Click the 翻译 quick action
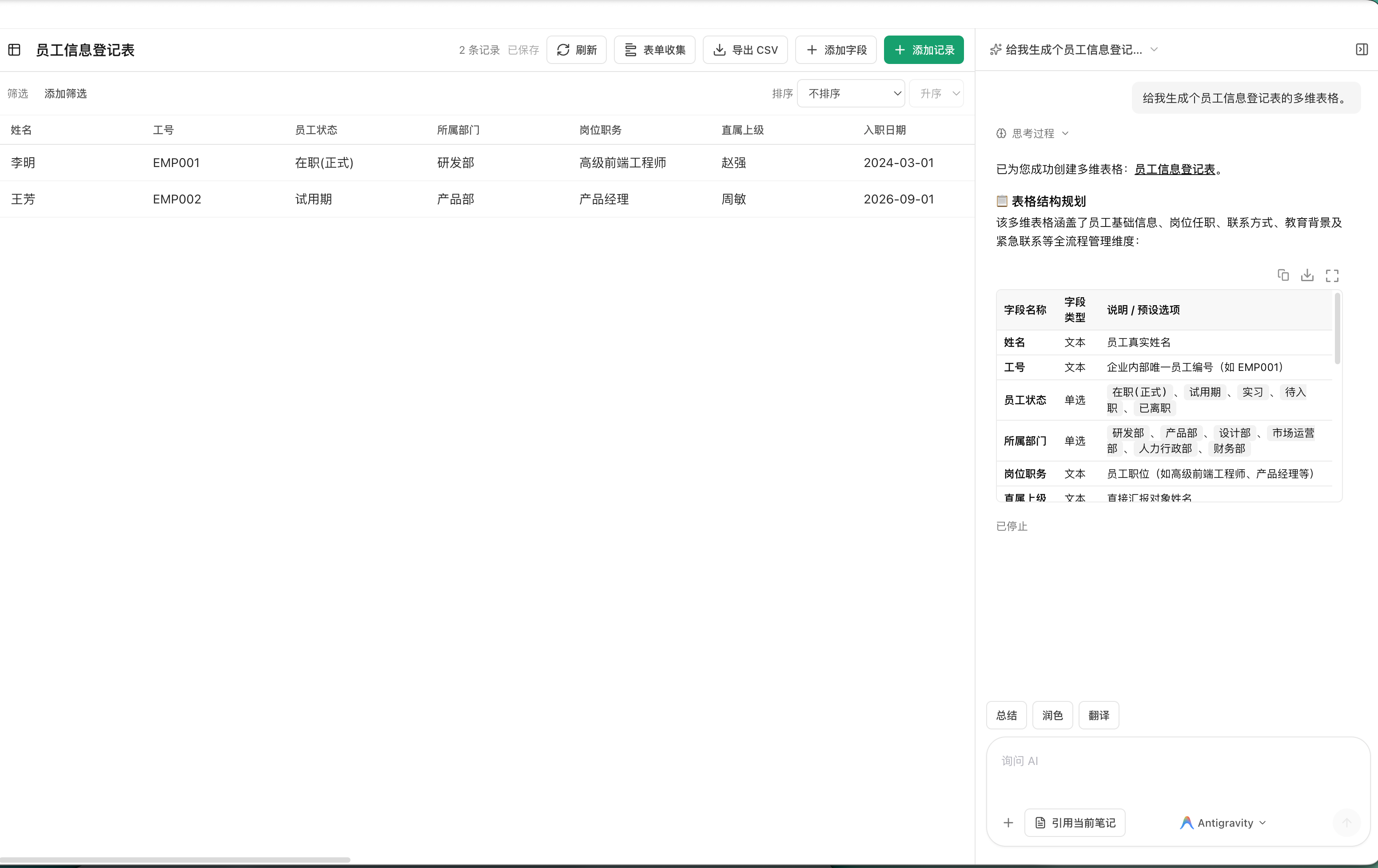The width and height of the screenshot is (1378, 868). click(x=1099, y=715)
